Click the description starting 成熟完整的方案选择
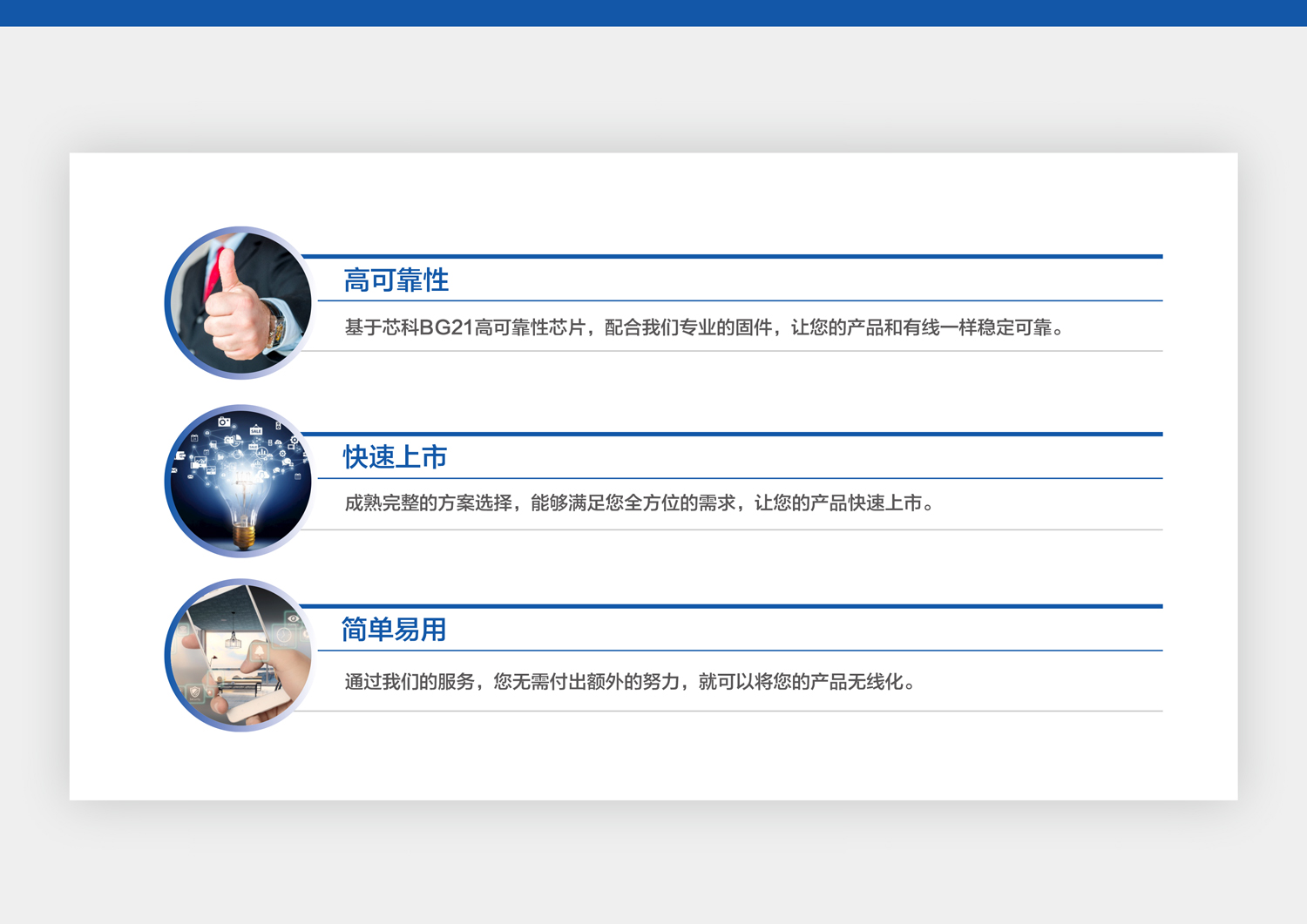The image size is (1307, 924). click(640, 503)
